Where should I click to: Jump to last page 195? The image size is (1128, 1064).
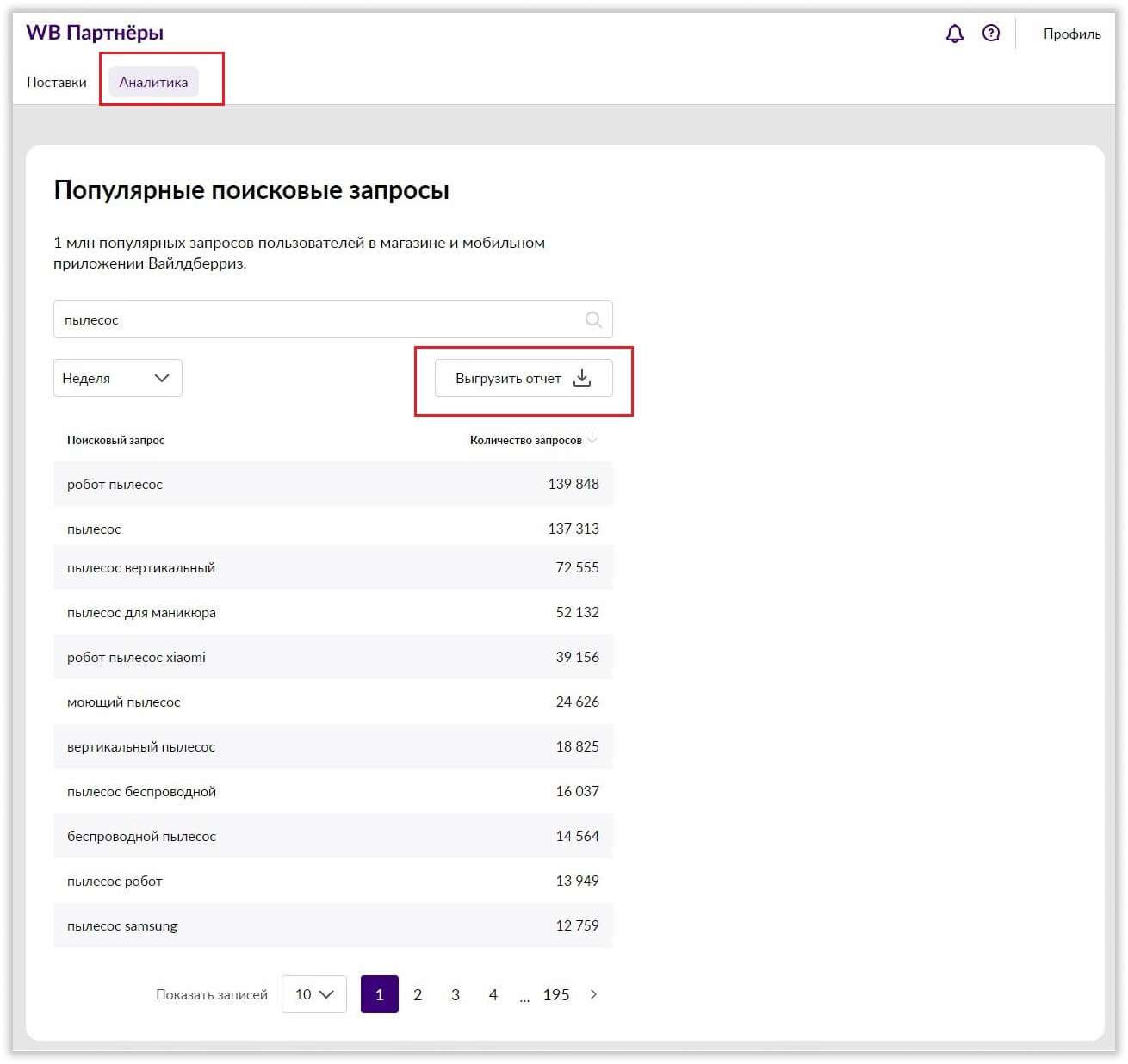coord(556,994)
